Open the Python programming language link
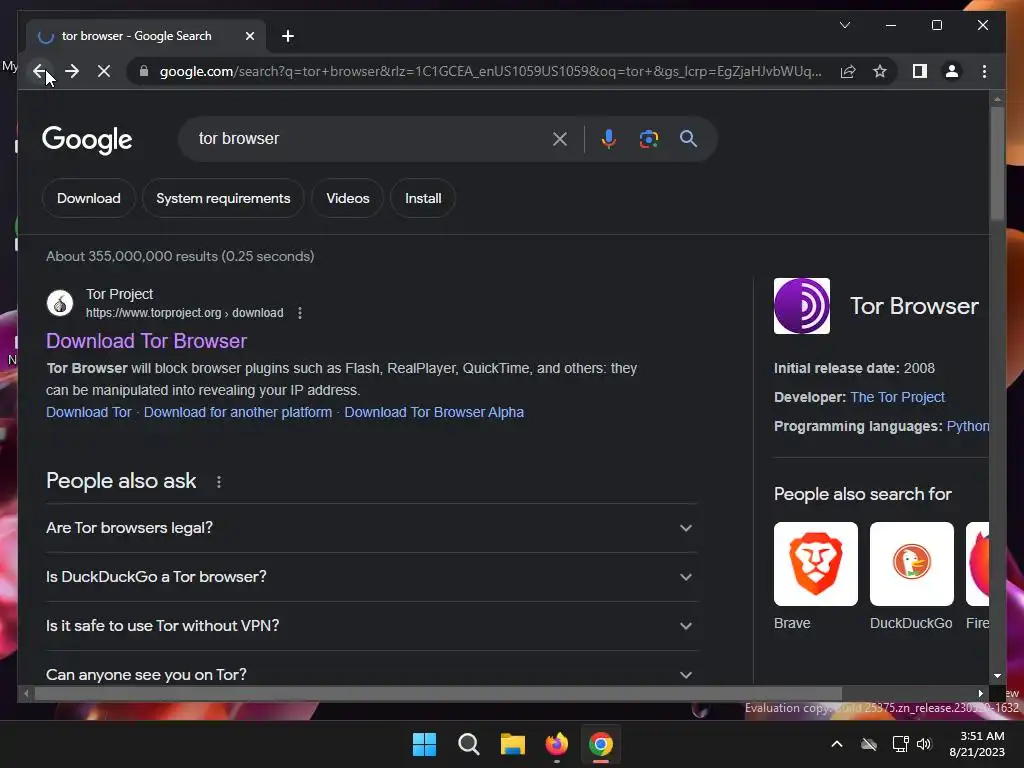 pyautogui.click(x=968, y=426)
